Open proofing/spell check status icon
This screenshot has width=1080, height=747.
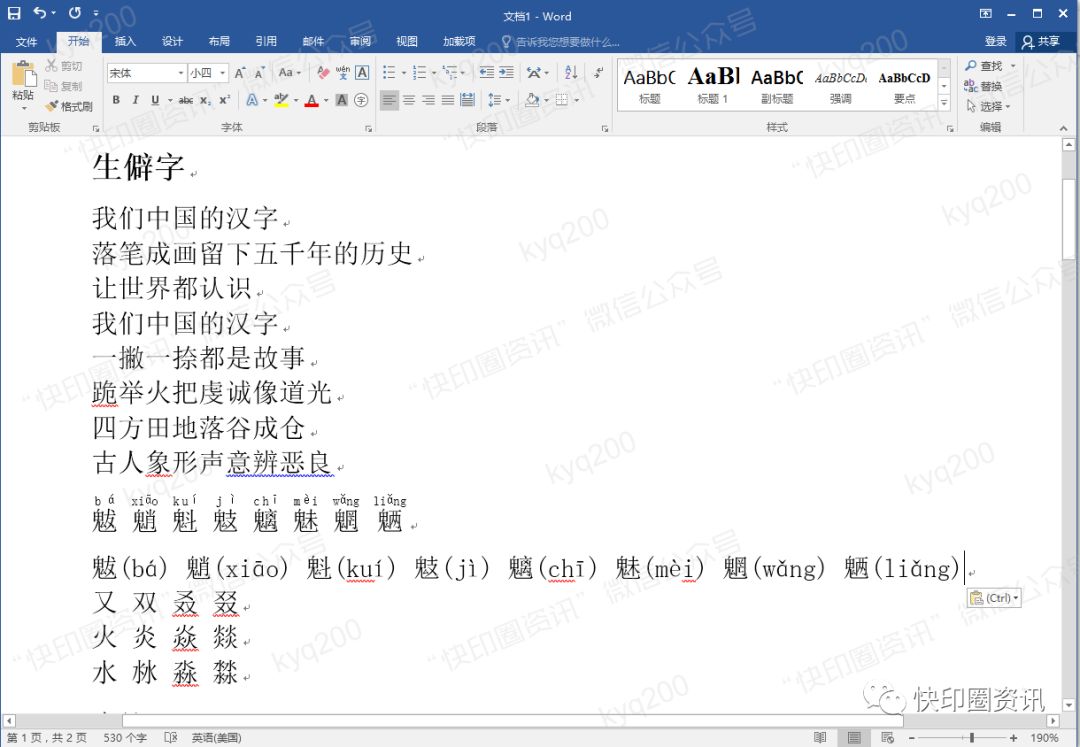pos(171,737)
